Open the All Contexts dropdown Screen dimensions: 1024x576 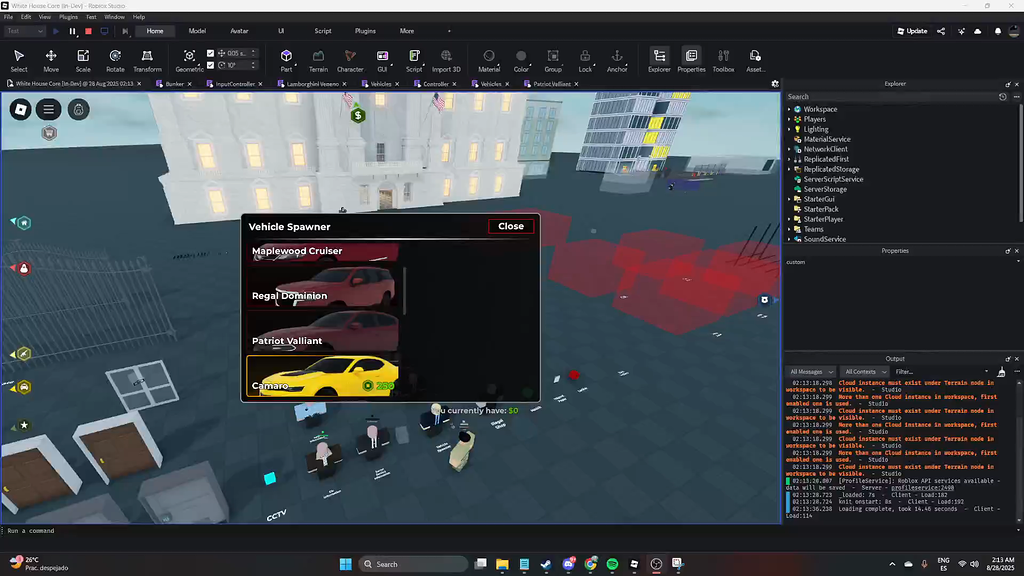tap(865, 372)
